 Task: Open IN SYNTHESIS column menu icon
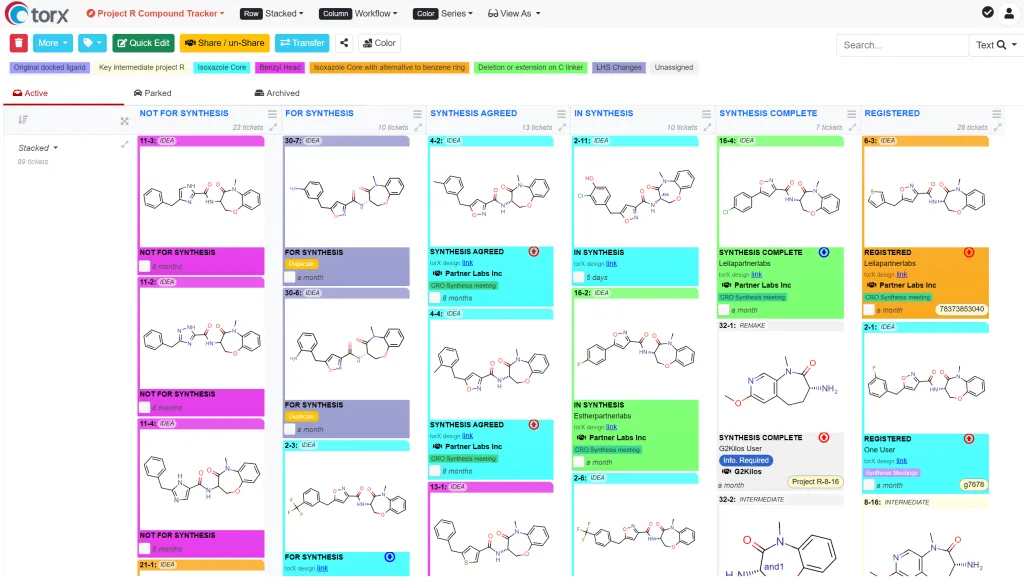tap(707, 114)
